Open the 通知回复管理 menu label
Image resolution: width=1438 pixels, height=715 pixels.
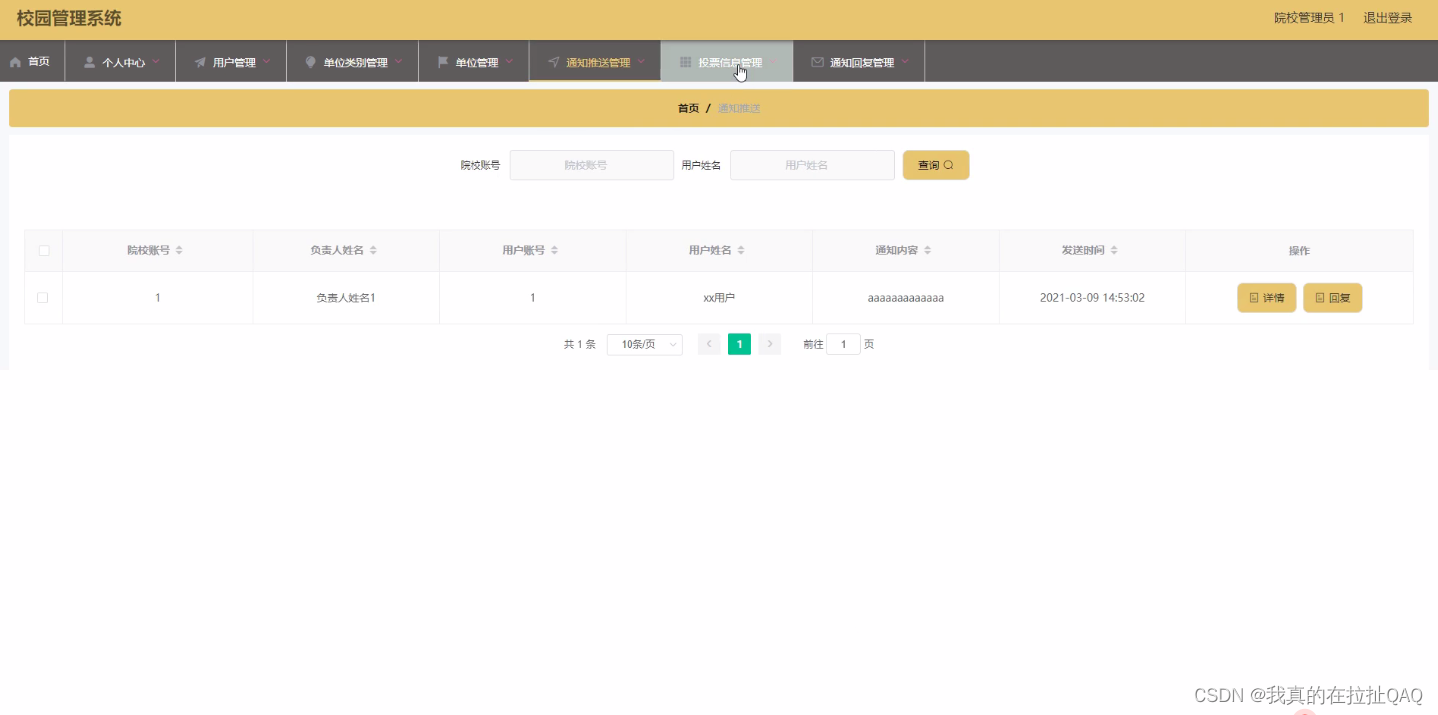pyautogui.click(x=862, y=62)
